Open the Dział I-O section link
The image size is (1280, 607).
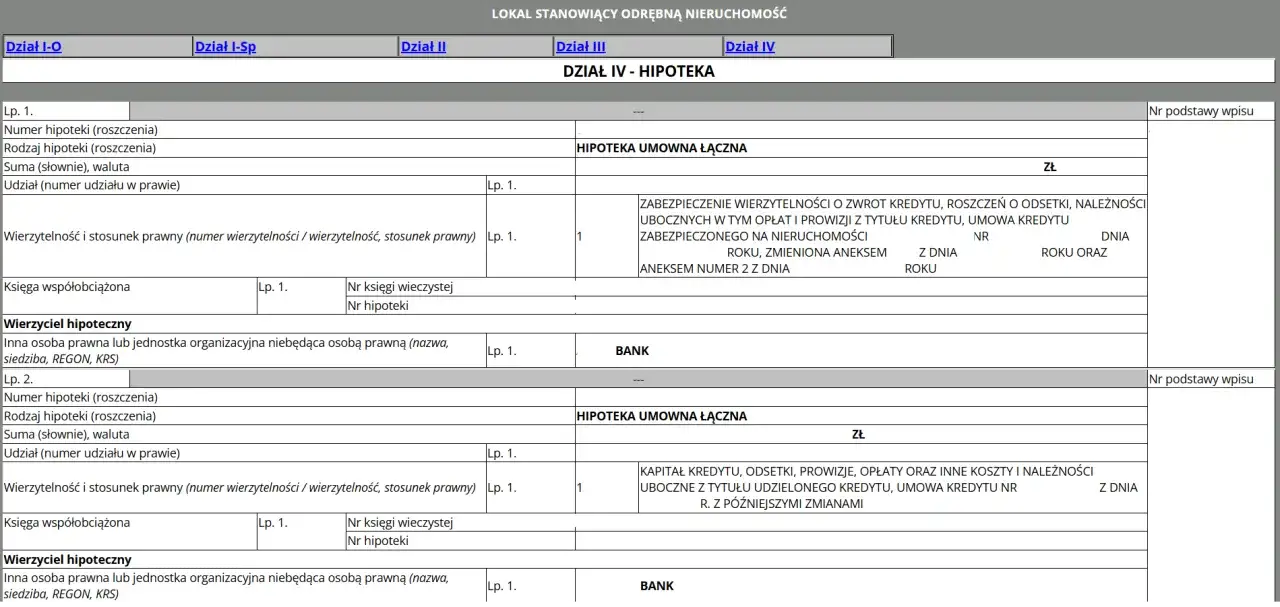pyautogui.click(x=34, y=46)
